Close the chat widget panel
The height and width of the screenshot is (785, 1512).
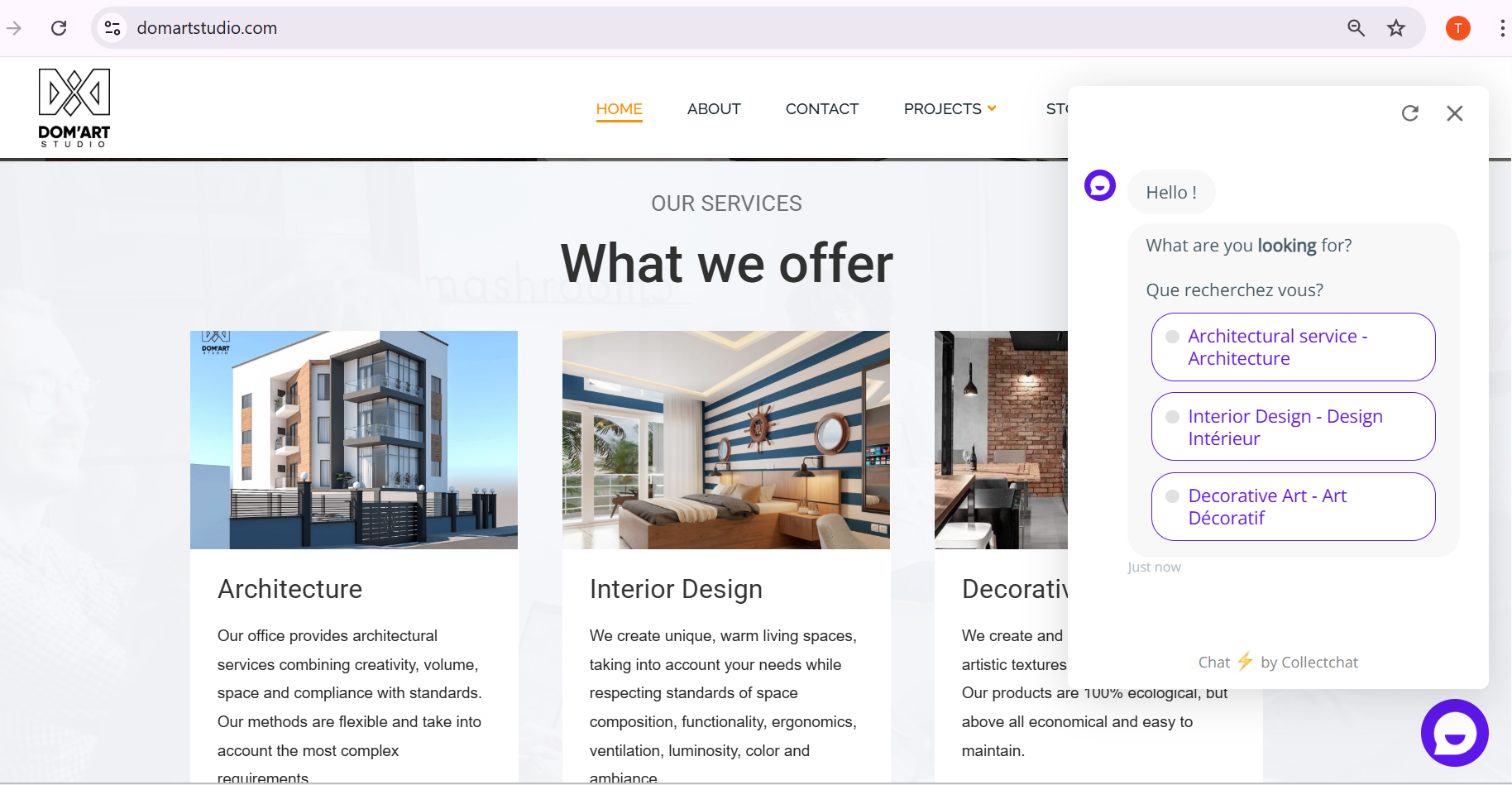1455,113
